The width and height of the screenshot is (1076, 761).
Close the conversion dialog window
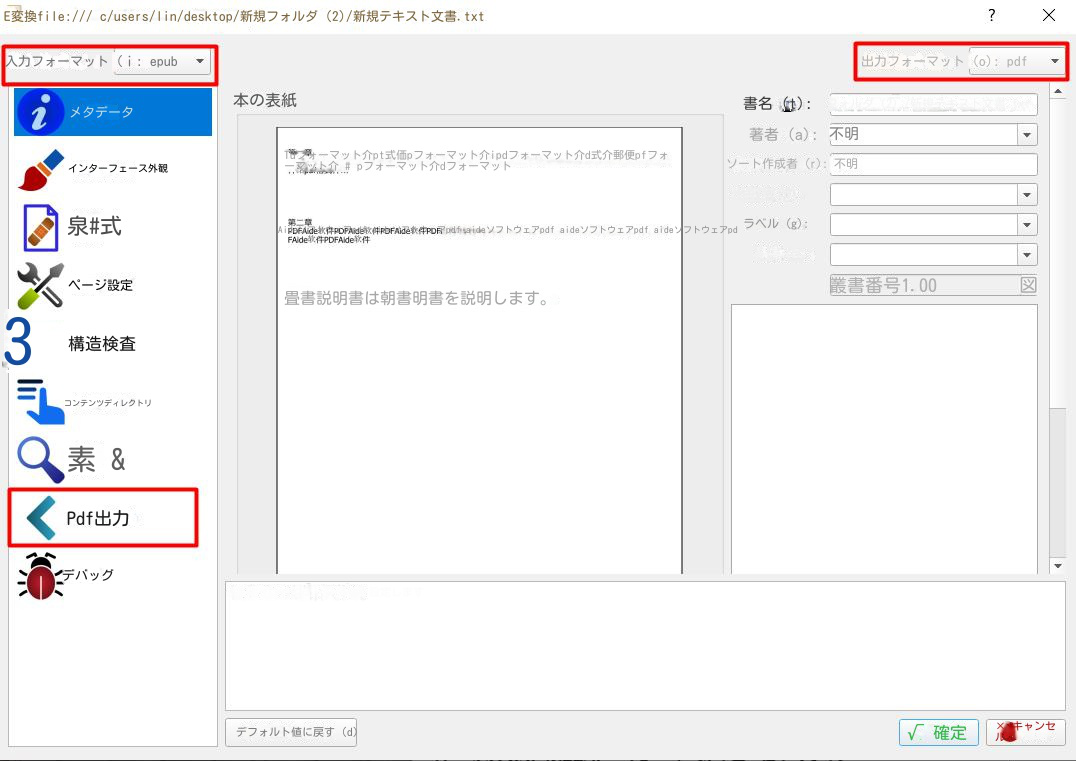tap(1049, 15)
